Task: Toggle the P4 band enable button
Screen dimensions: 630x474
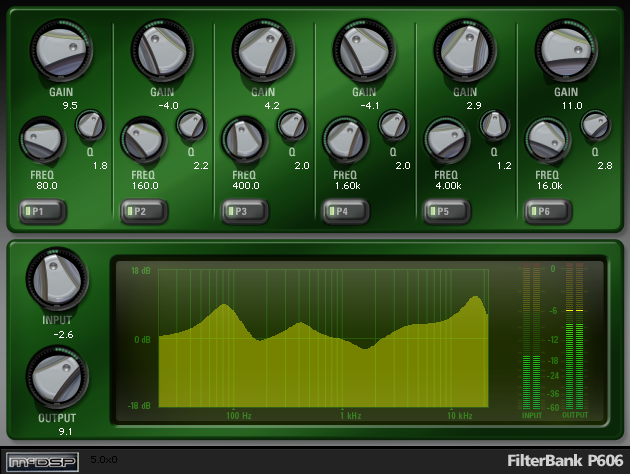Action: click(346, 211)
